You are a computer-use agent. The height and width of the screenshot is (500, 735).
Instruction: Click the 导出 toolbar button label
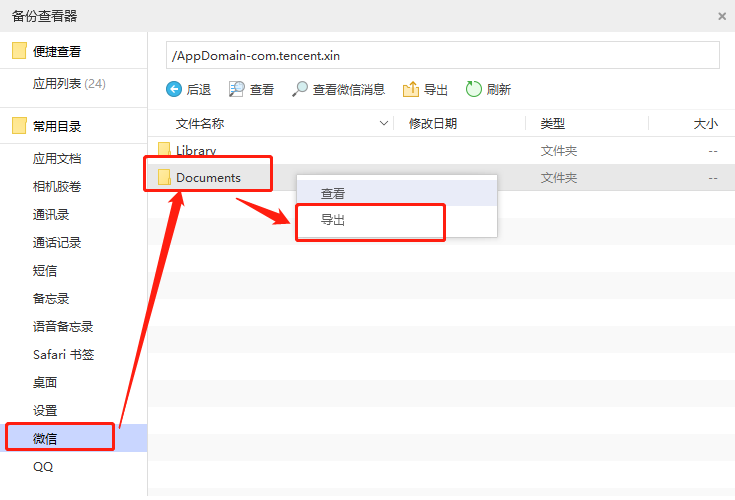pyautogui.click(x=436, y=90)
